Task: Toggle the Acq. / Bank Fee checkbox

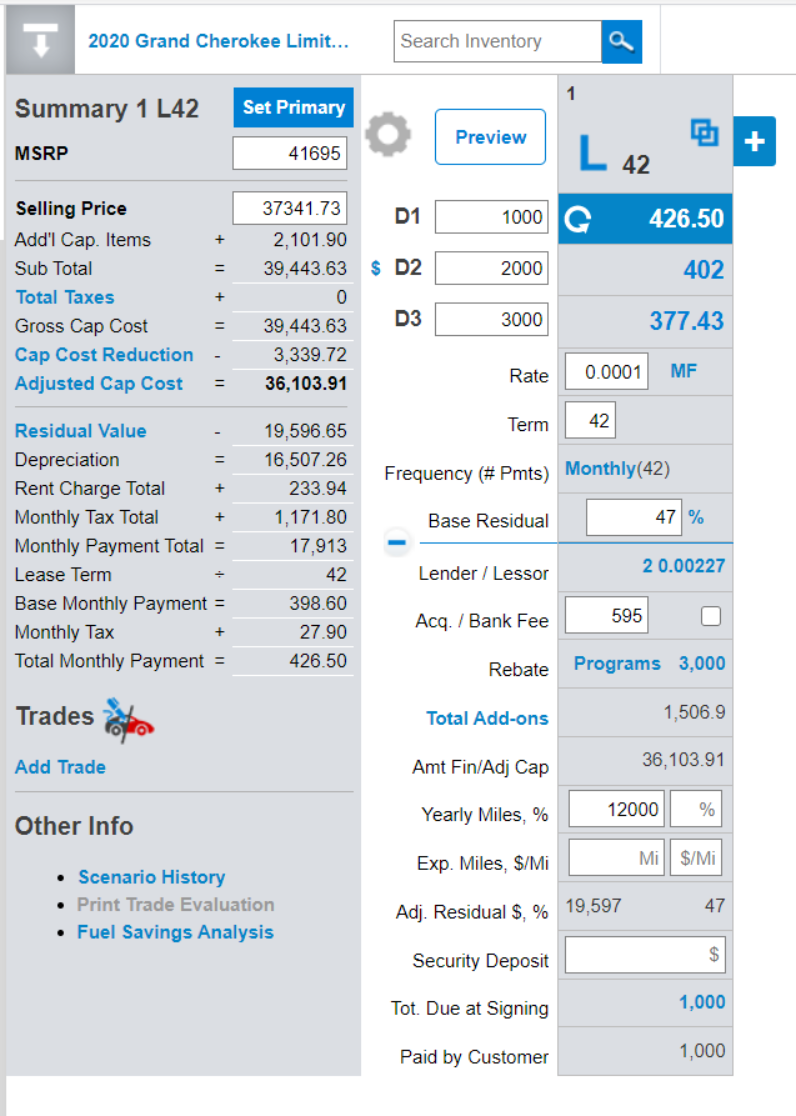Action: pos(711,616)
